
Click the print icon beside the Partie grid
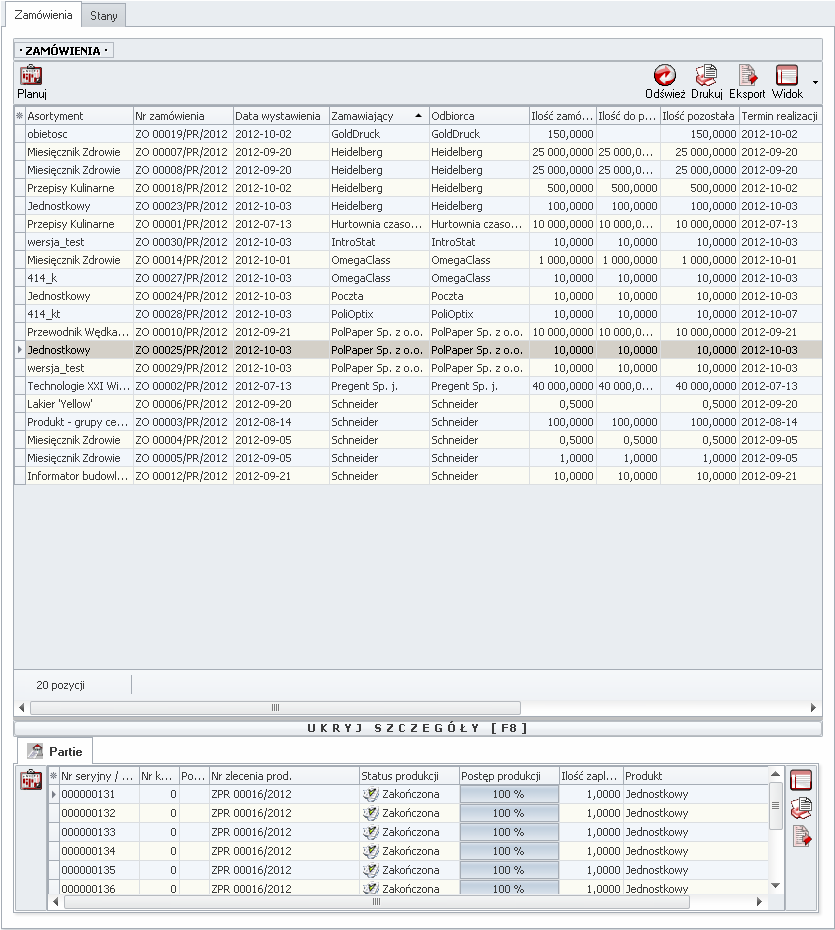801,808
